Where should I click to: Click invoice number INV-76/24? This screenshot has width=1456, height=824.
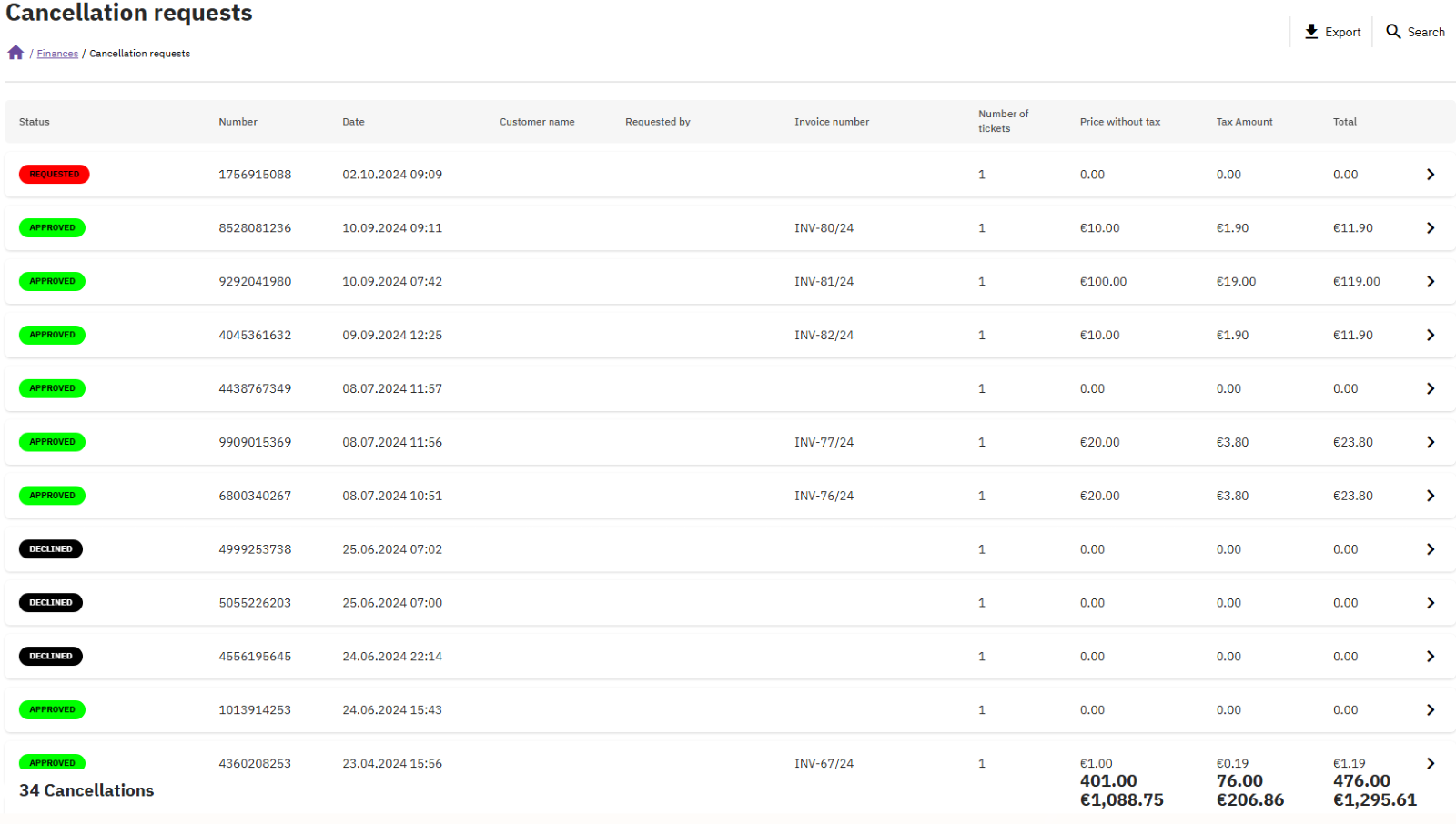click(824, 497)
